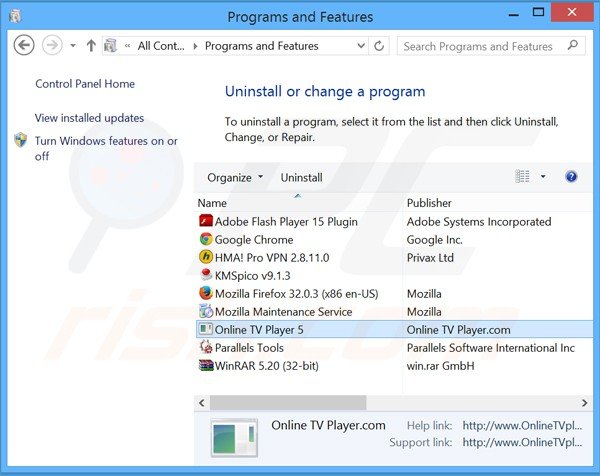
Task: Click the Mozilla Firefox icon
Action: [206, 293]
